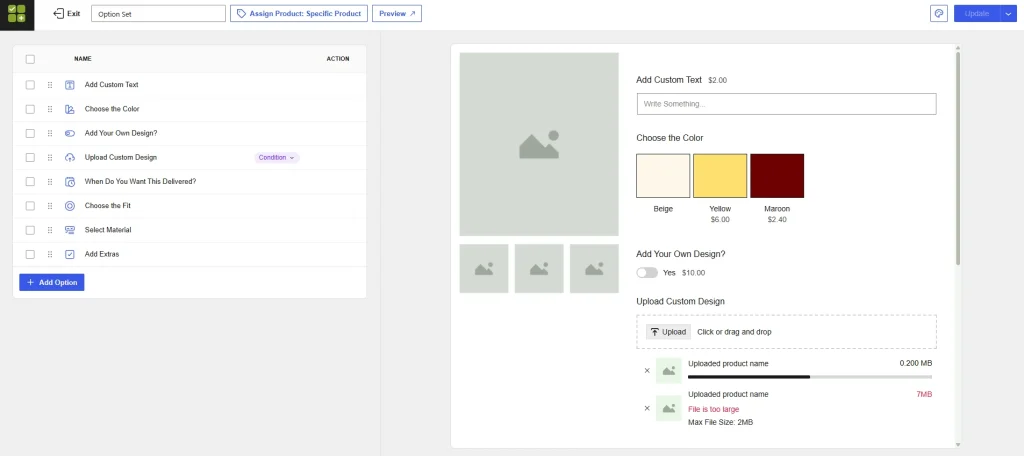Check the Upload Custom Design row checkbox

[x=30, y=157]
